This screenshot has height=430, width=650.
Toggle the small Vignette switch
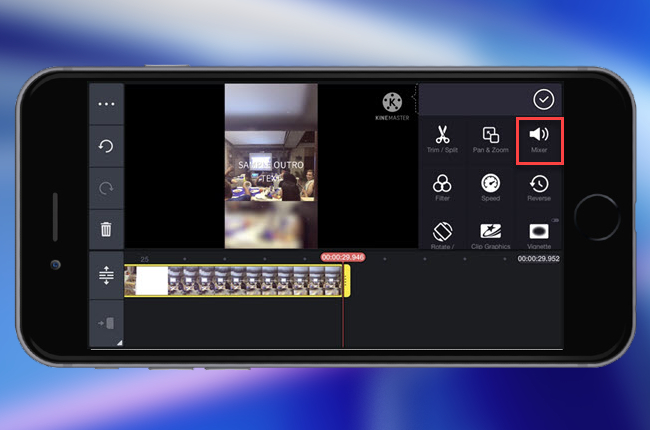click(x=555, y=220)
